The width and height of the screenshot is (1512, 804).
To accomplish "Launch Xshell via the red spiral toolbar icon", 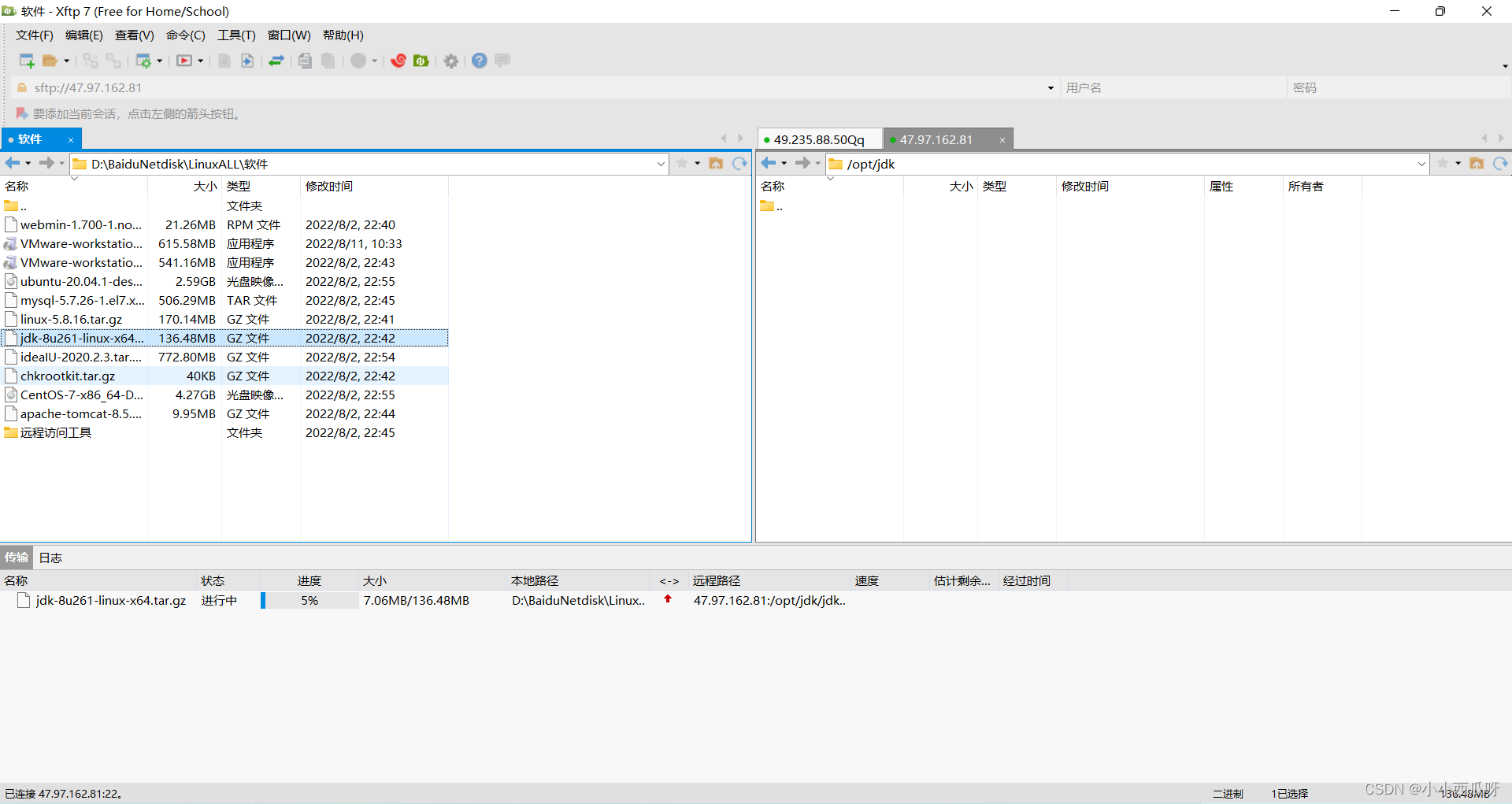I will (x=400, y=61).
